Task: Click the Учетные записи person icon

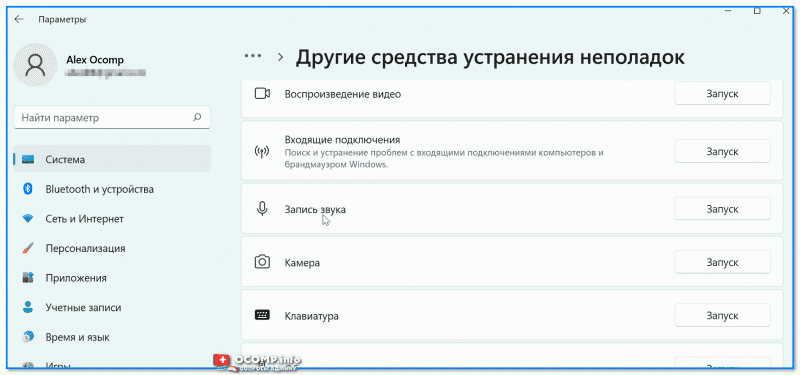Action: tap(28, 308)
